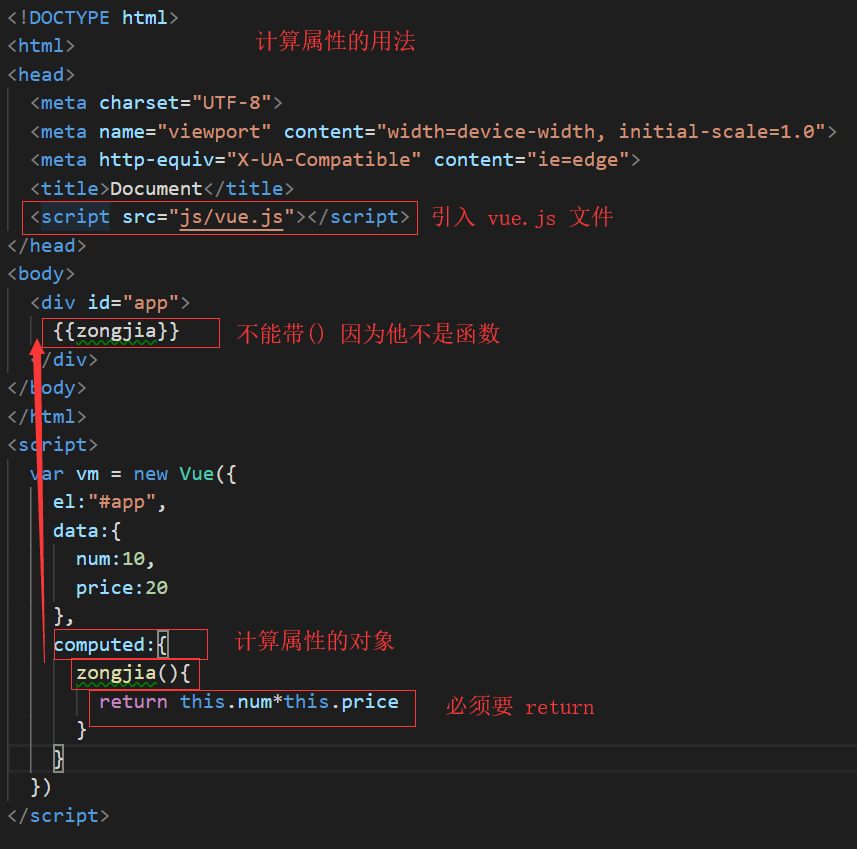This screenshot has height=849, width=857.
Task: Click the return this.num*this.price statement
Action: [249, 701]
